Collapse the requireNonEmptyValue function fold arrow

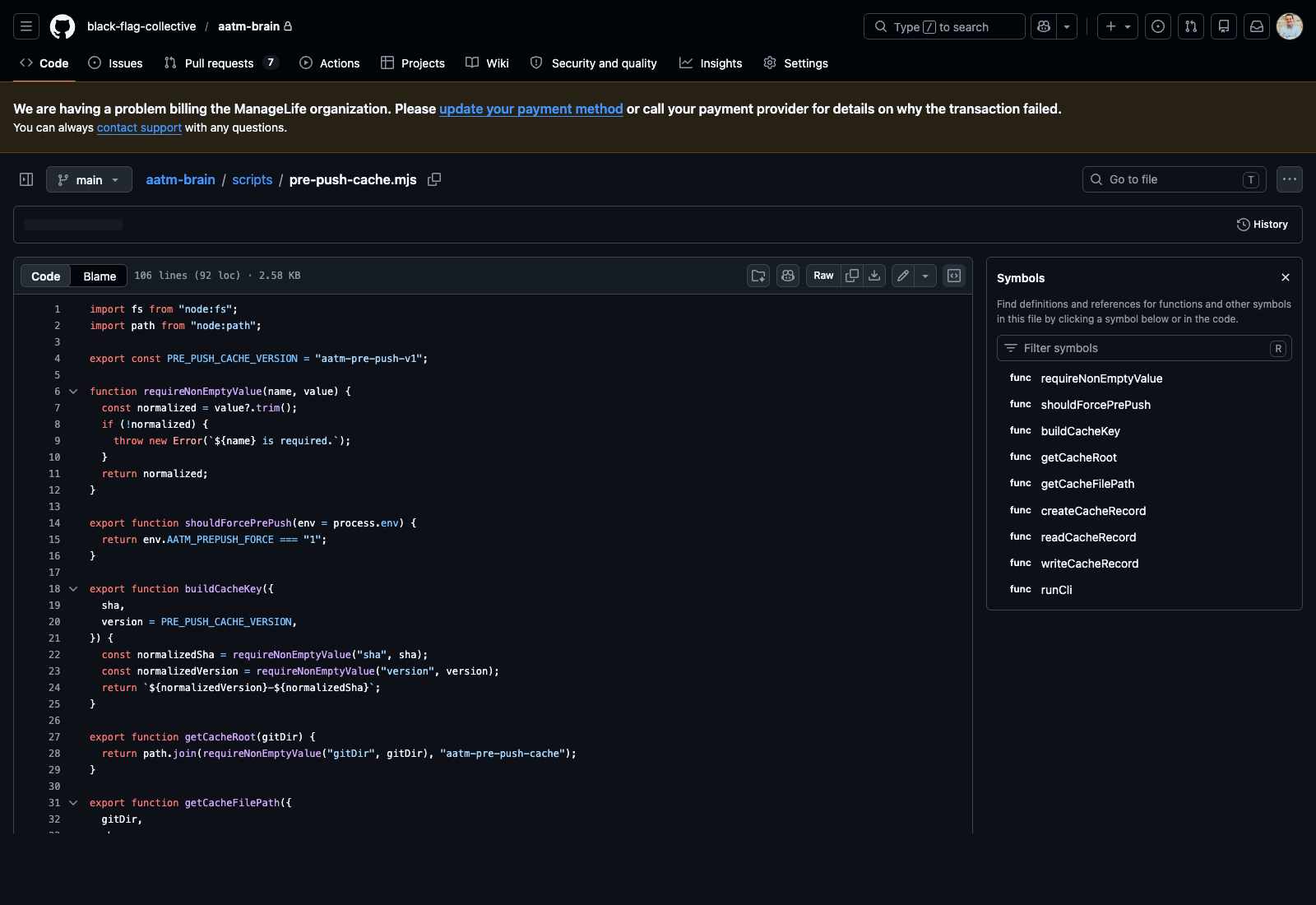coord(73,391)
